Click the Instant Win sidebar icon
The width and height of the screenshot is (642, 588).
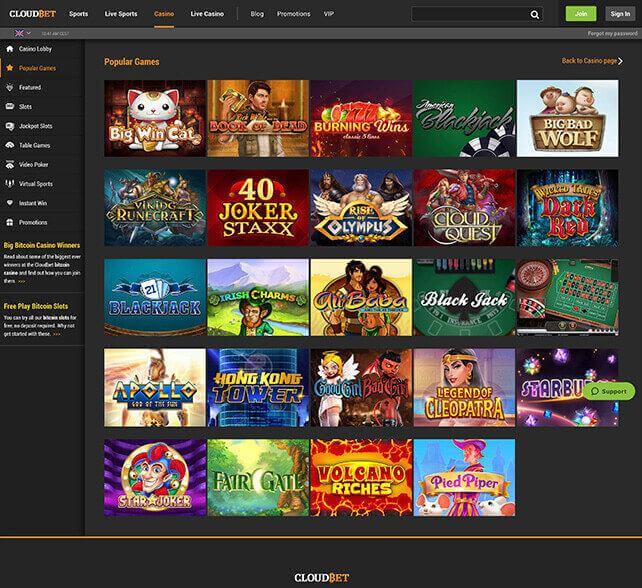tap(10, 203)
